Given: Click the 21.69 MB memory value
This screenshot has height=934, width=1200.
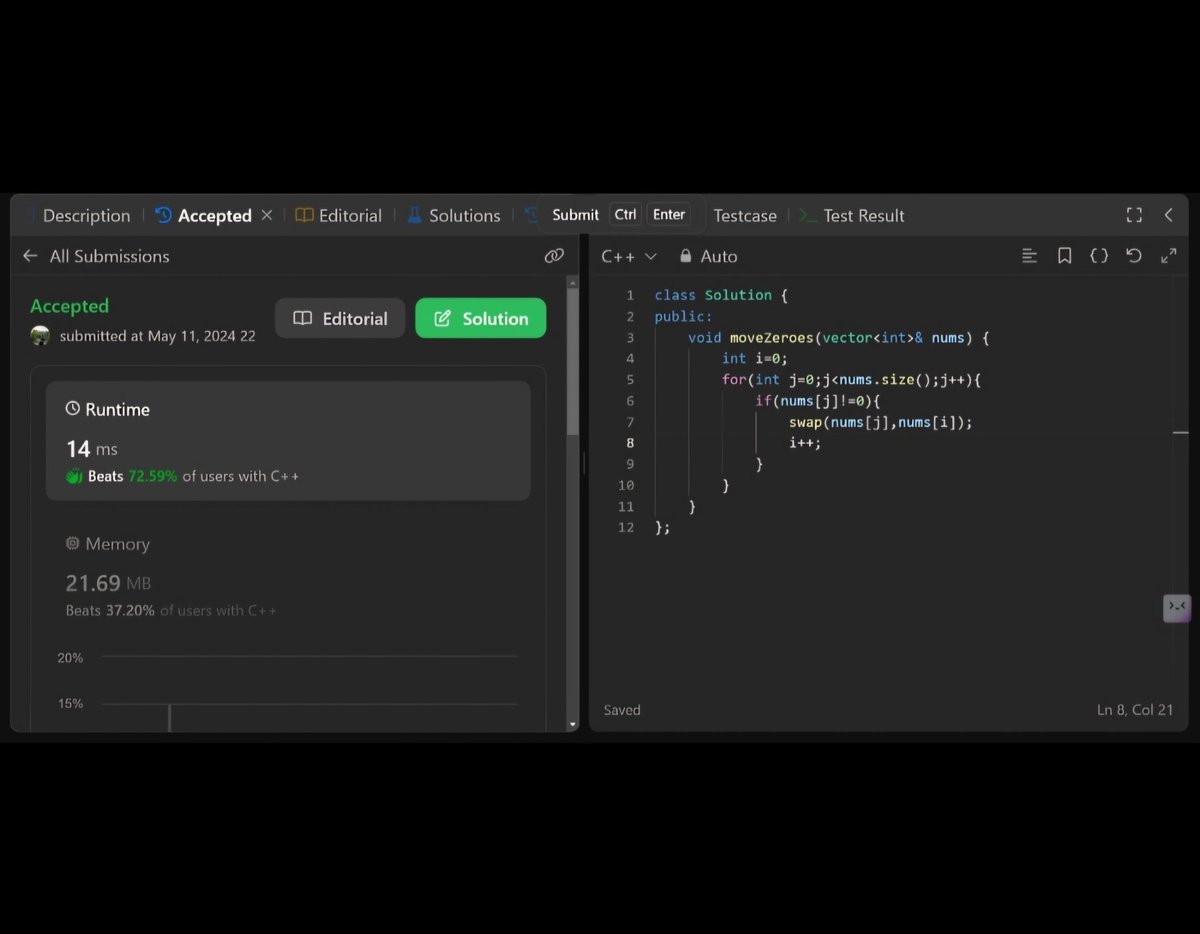Looking at the screenshot, I should point(108,583).
